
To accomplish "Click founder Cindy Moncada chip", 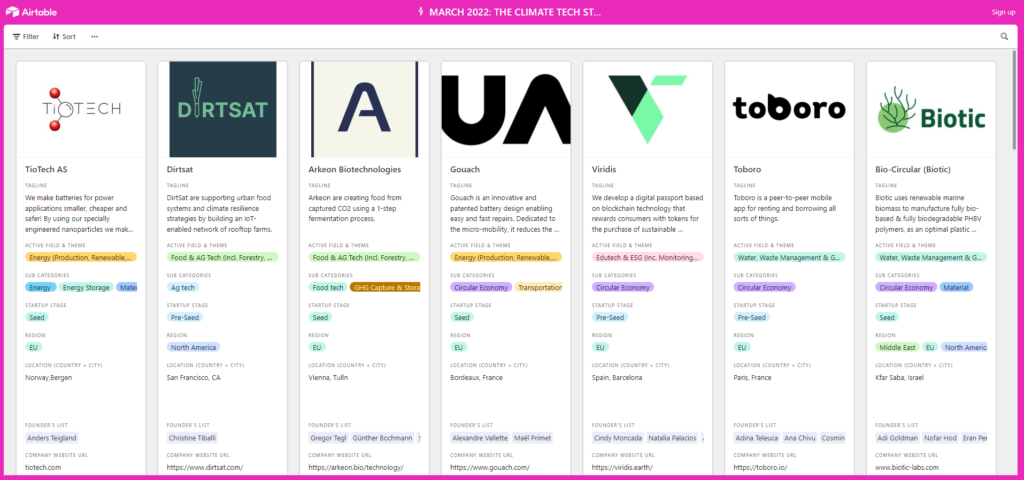I will coord(617,438).
